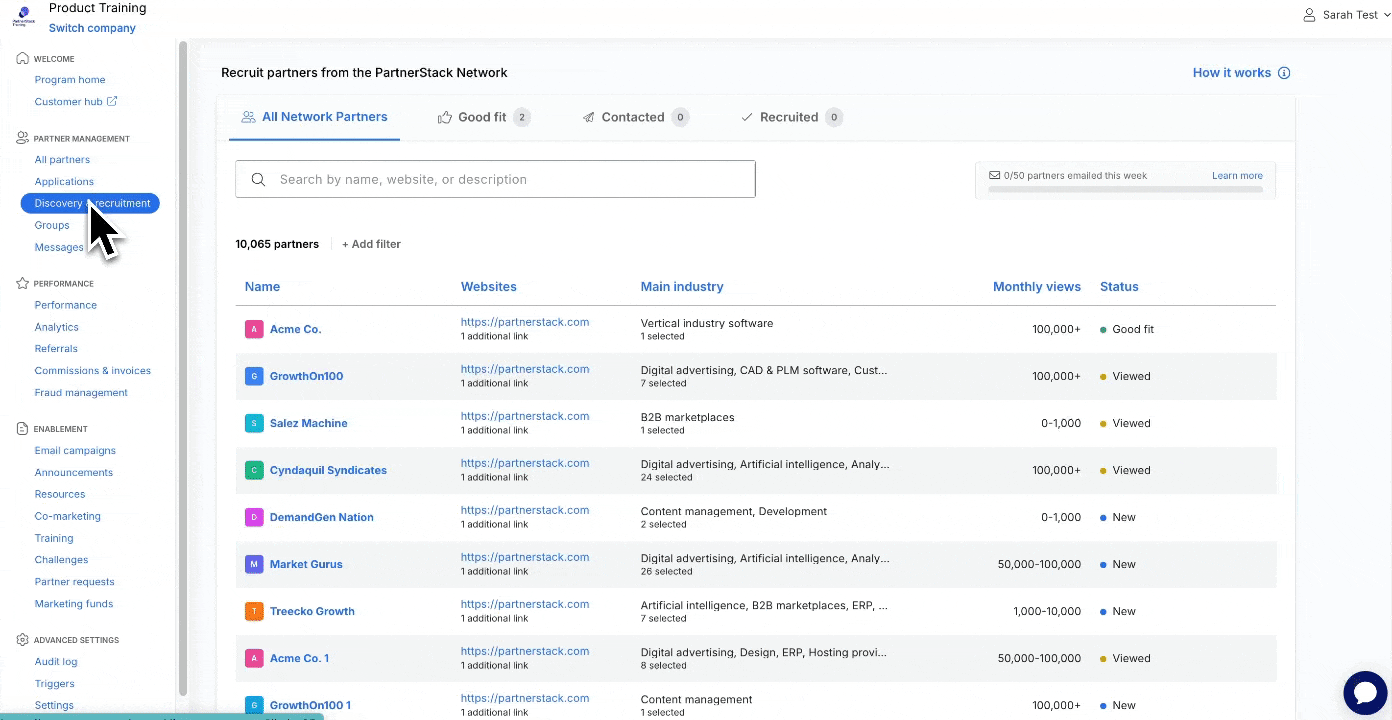Viewport: 1392px width, 720px height.
Task: Click the Treecko Growth orange avatar icon
Action: click(x=254, y=611)
